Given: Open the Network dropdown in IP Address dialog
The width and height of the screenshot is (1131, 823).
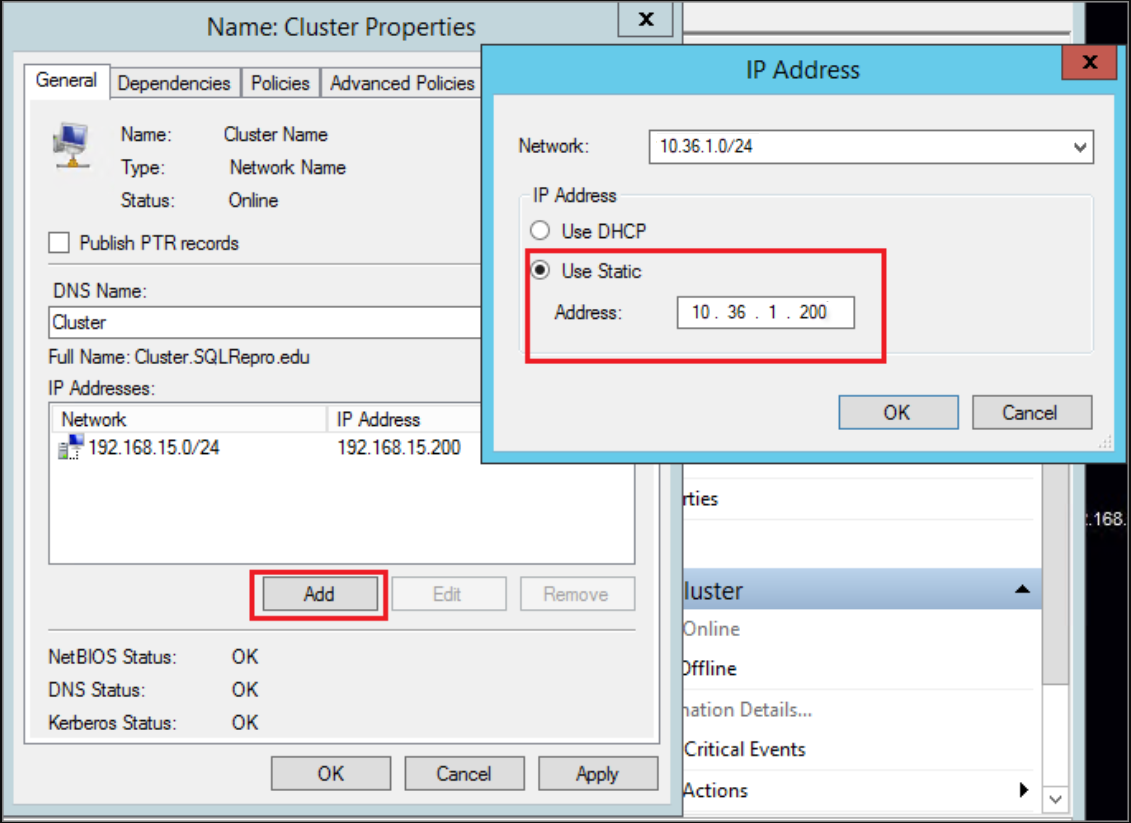Looking at the screenshot, I should pos(1080,147).
